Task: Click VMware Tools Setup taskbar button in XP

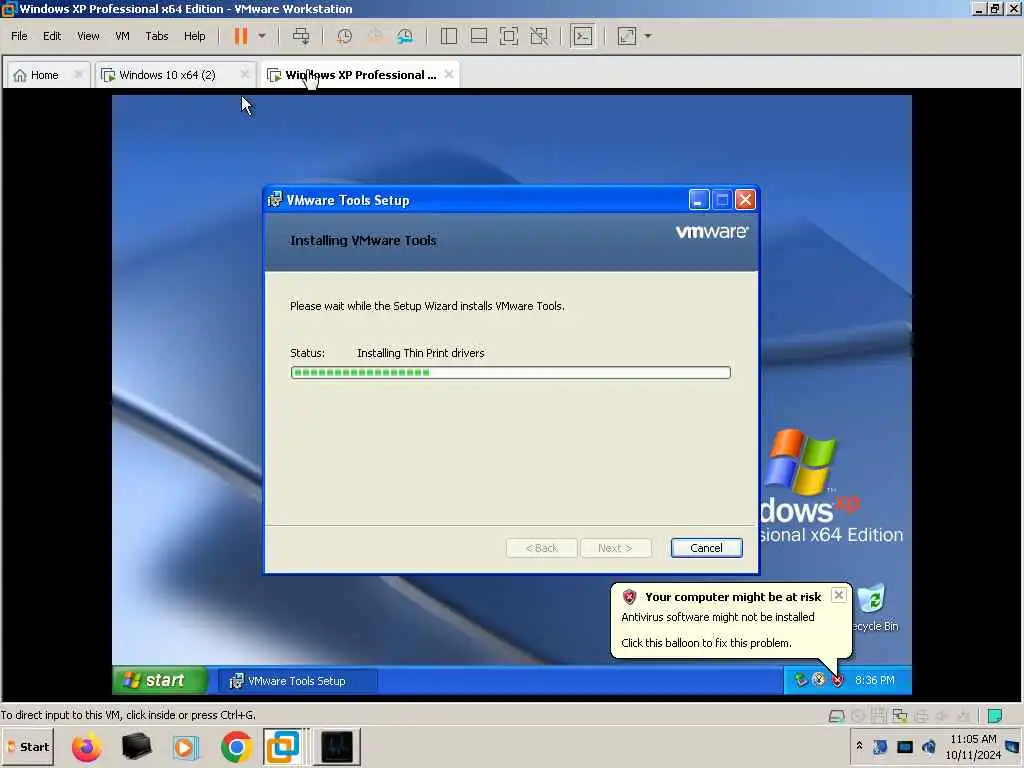Action: tap(297, 681)
